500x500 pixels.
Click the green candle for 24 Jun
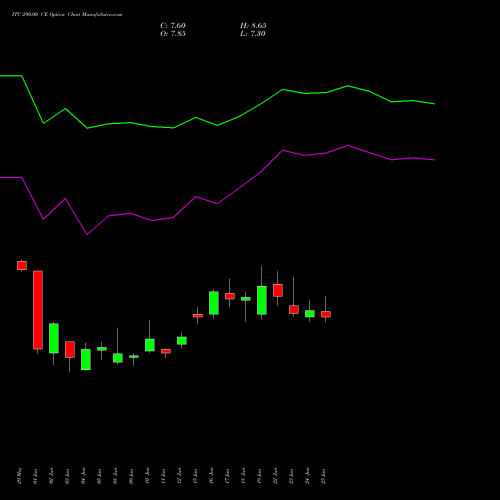click(x=310, y=314)
